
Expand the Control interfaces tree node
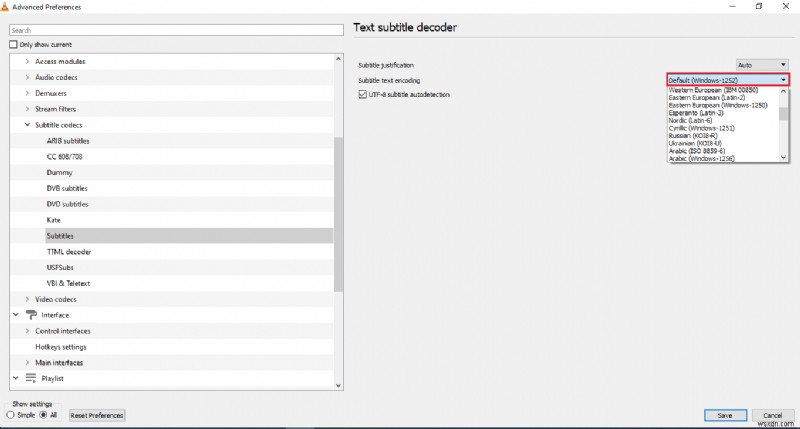[x=28, y=331]
